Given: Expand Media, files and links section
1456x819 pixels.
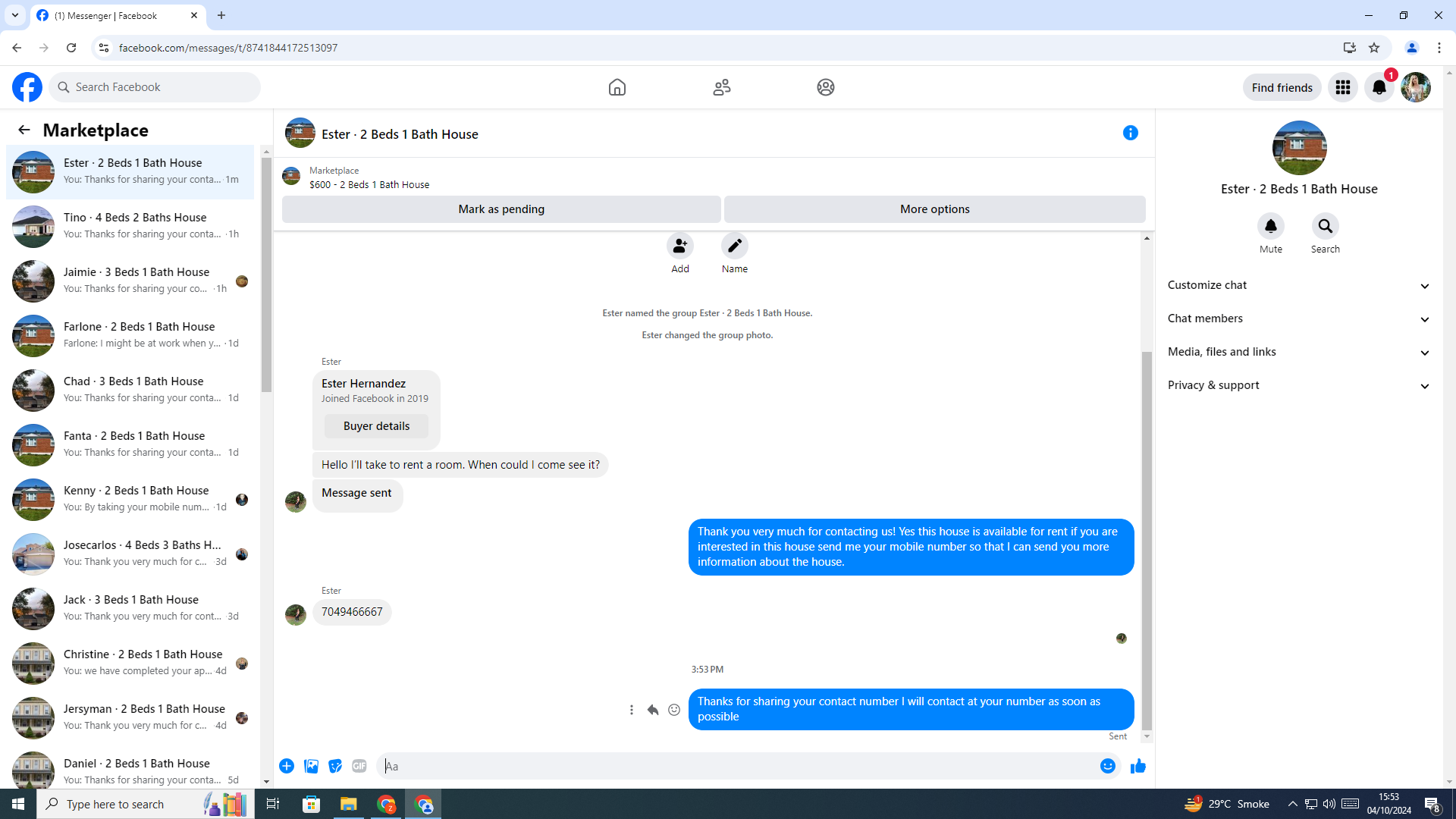Looking at the screenshot, I should (1299, 352).
